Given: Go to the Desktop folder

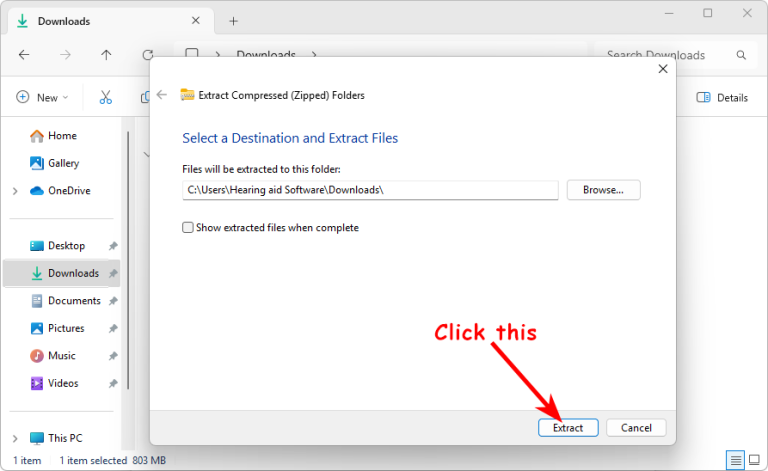Looking at the screenshot, I should click(x=66, y=246).
